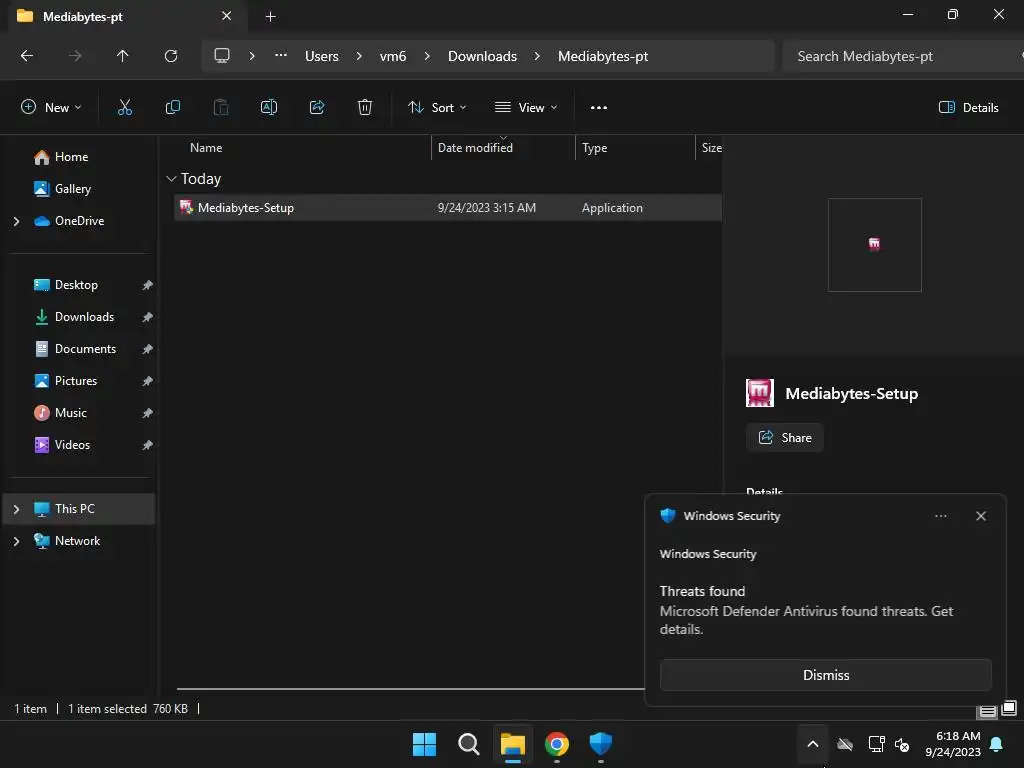
Task: Open the Sort dropdown
Action: click(x=437, y=108)
